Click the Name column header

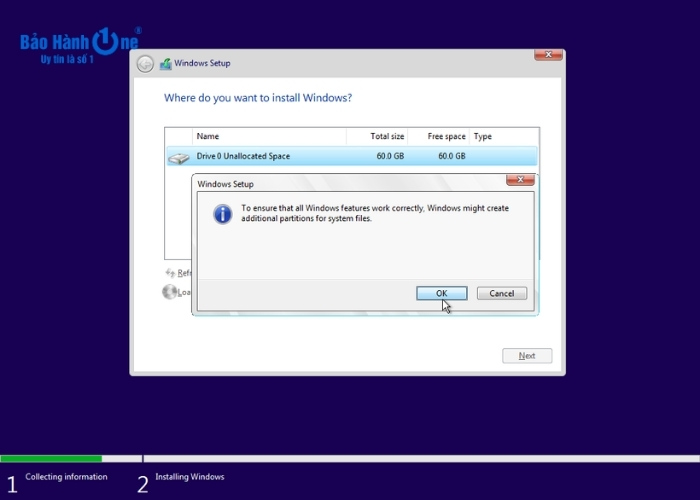(269, 137)
